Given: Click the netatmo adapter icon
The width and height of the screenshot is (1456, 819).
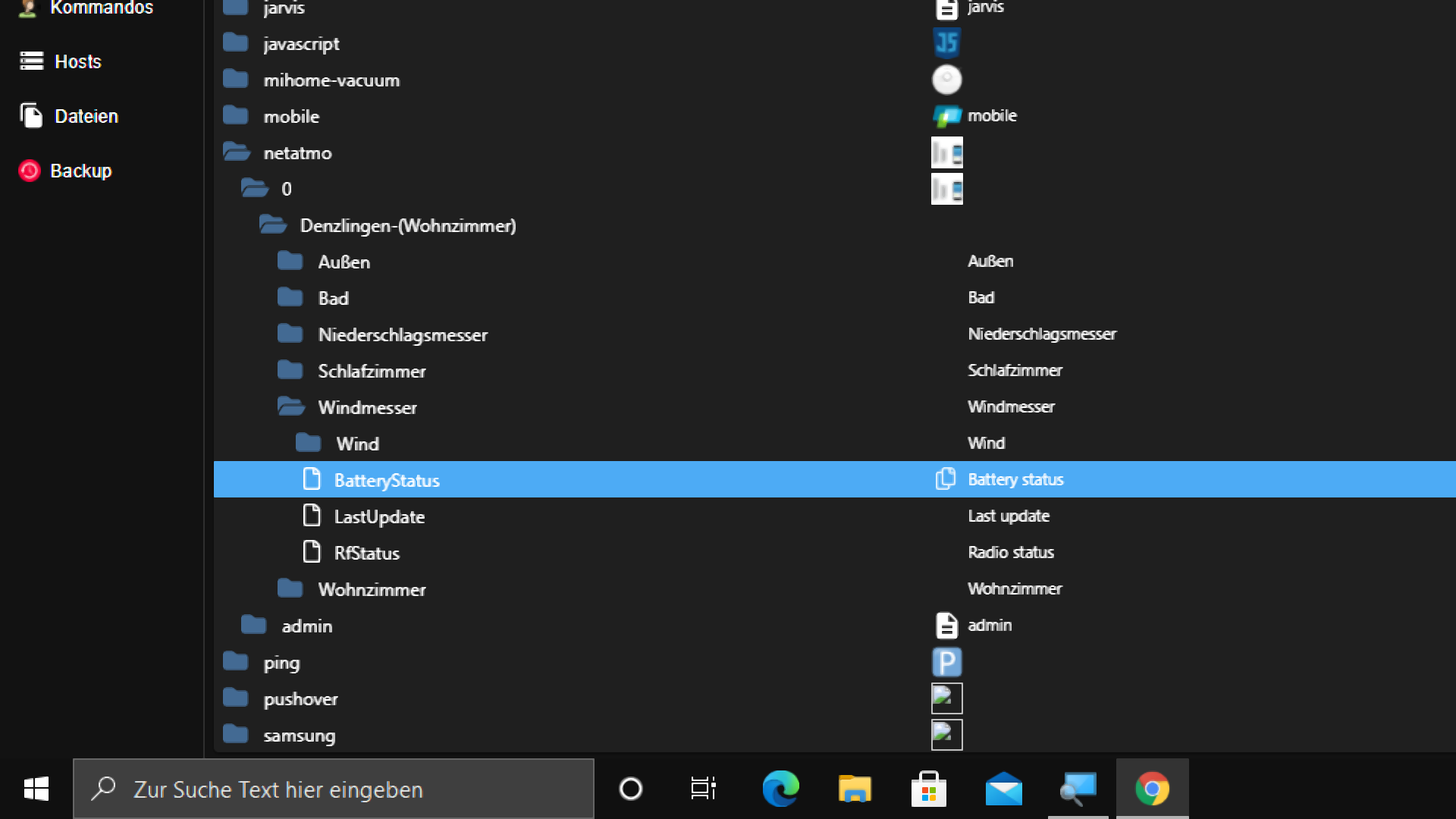Looking at the screenshot, I should click(x=946, y=152).
